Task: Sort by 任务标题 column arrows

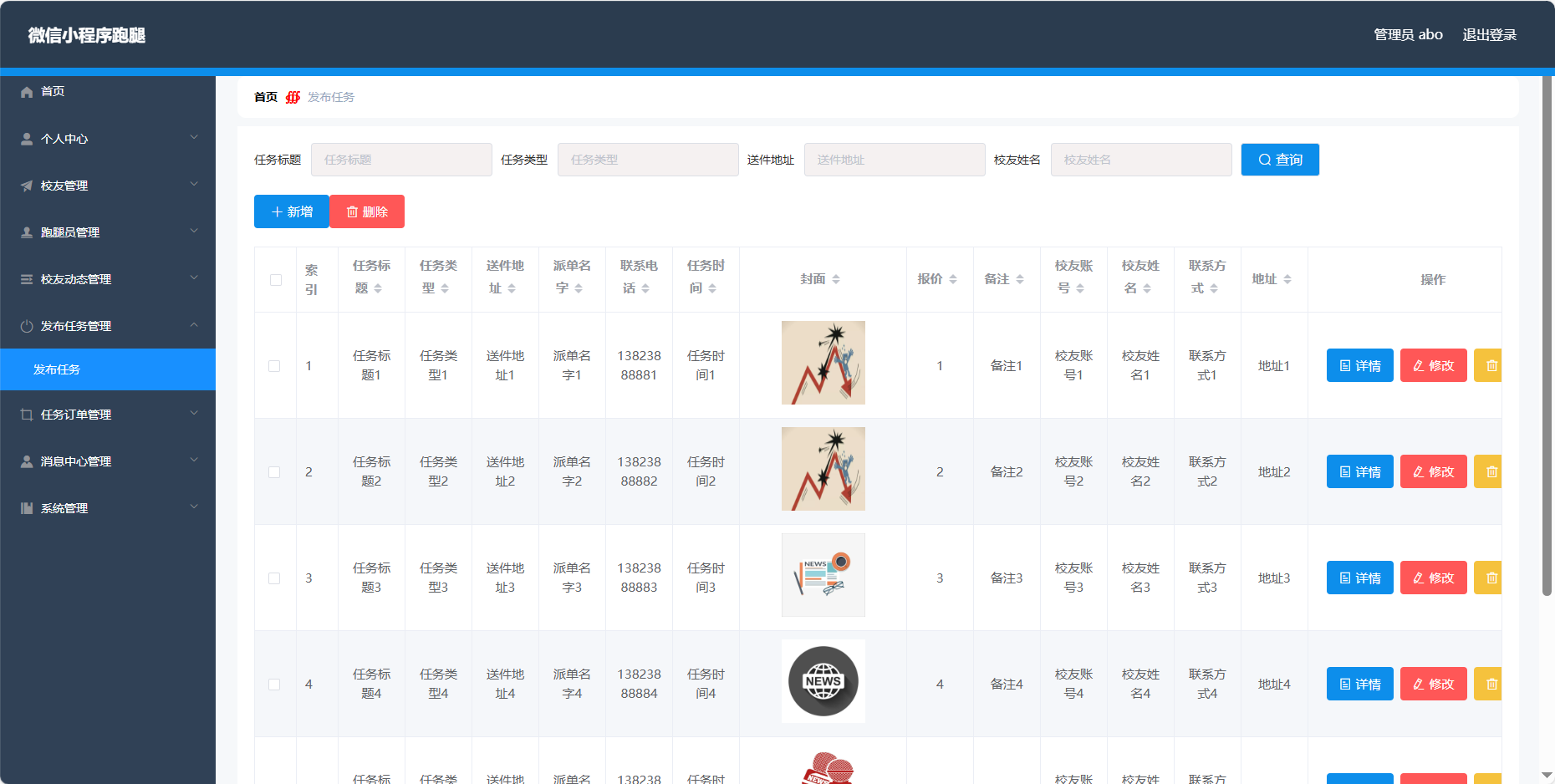Action: tap(378, 288)
